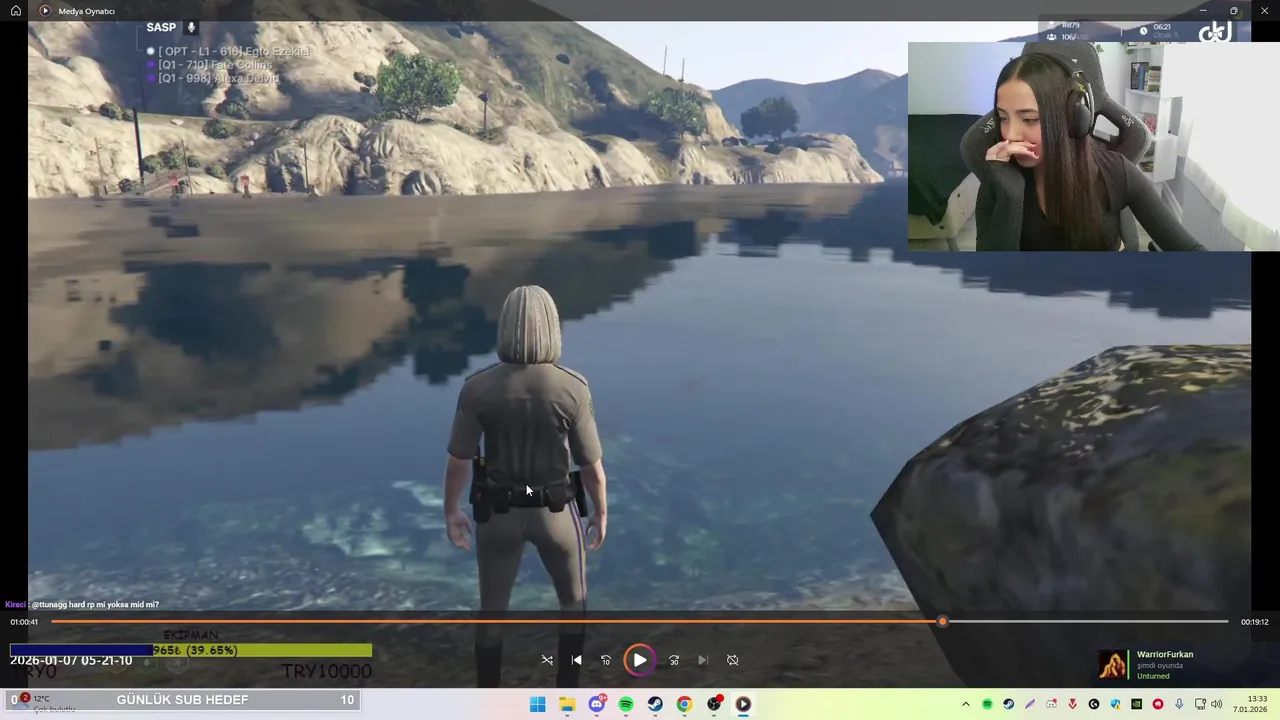1280x720 pixels.
Task: Click chat message from Kireci
Action: (82, 605)
